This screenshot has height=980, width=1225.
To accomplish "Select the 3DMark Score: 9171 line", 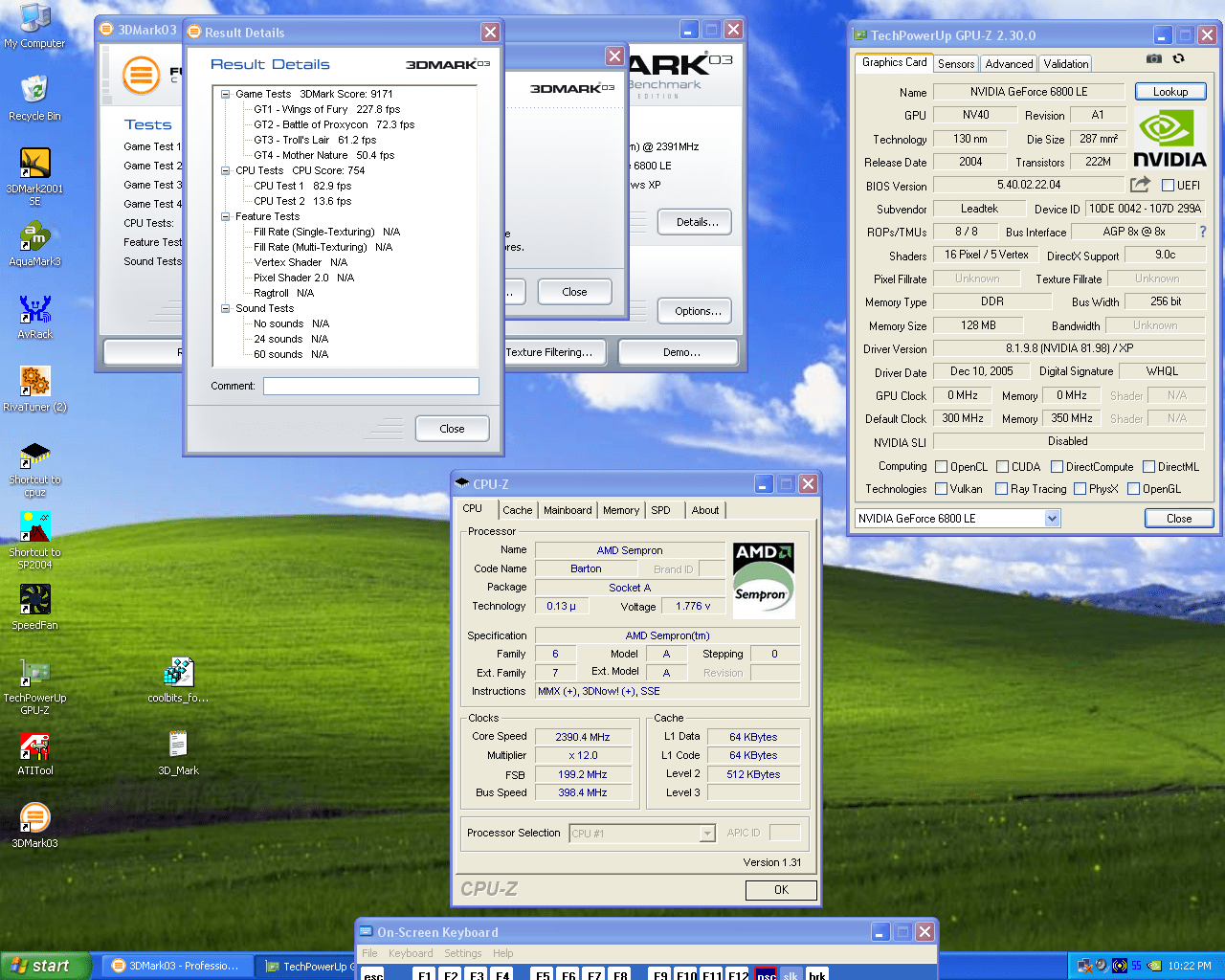I will (x=346, y=94).
